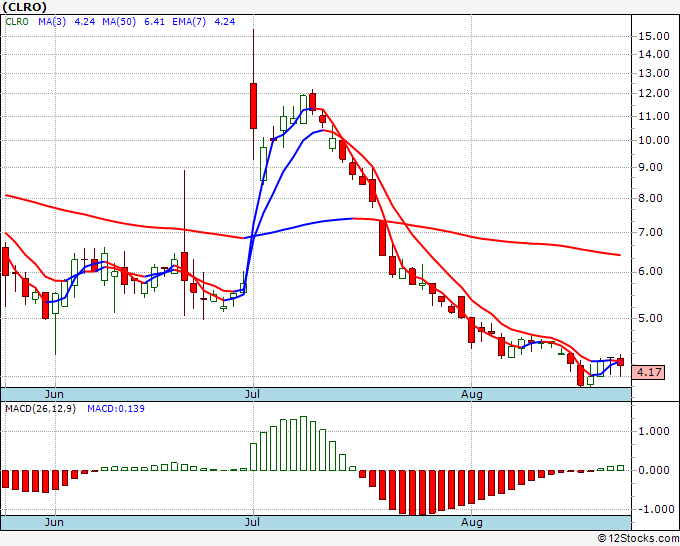The width and height of the screenshot is (680, 546).
Task: Click the 0.000 MACD axis label
Action: pos(654,470)
